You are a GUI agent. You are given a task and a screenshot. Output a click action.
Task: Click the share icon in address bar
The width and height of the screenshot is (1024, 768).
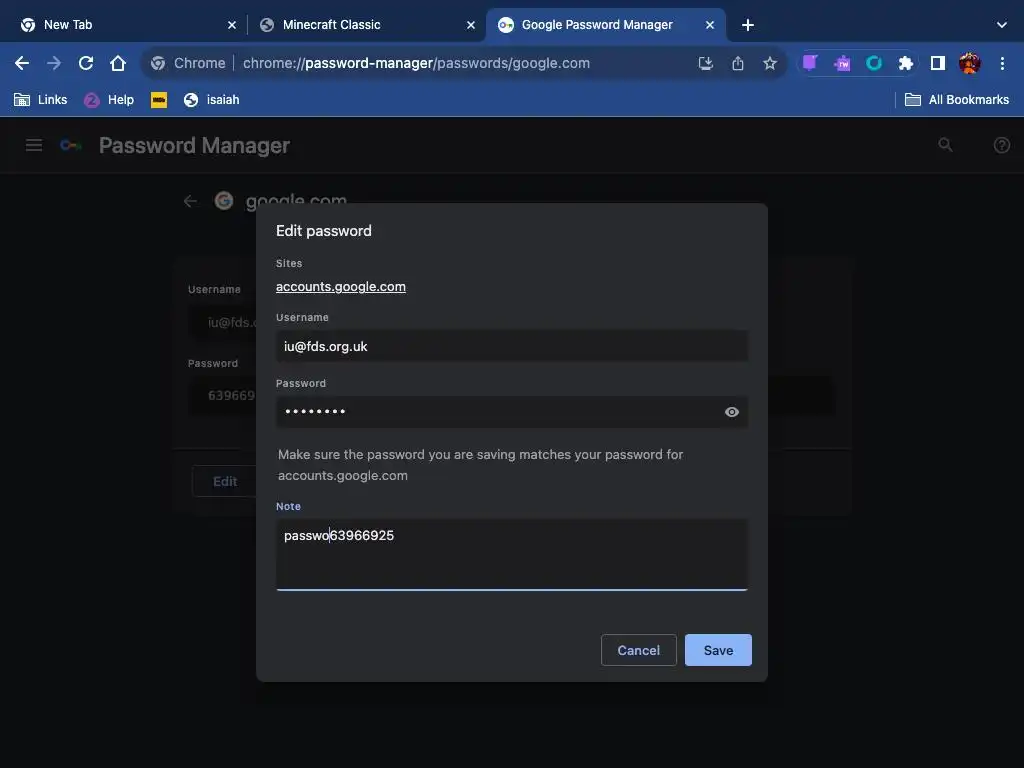click(738, 63)
